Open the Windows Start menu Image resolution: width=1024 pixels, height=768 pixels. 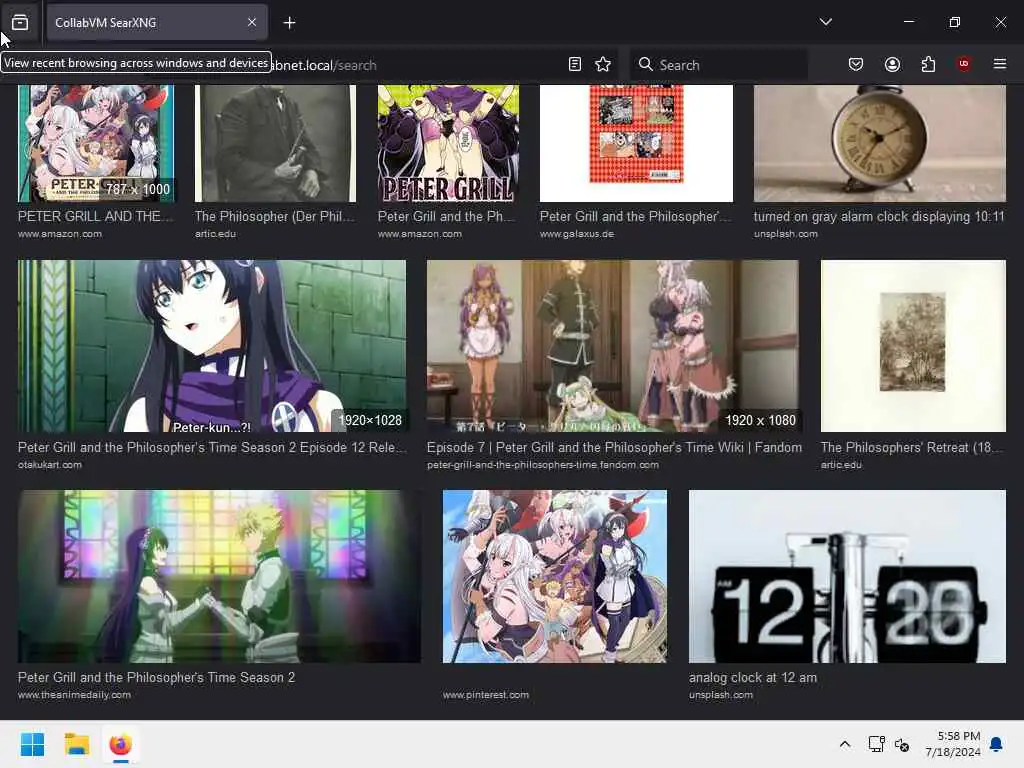pos(32,744)
